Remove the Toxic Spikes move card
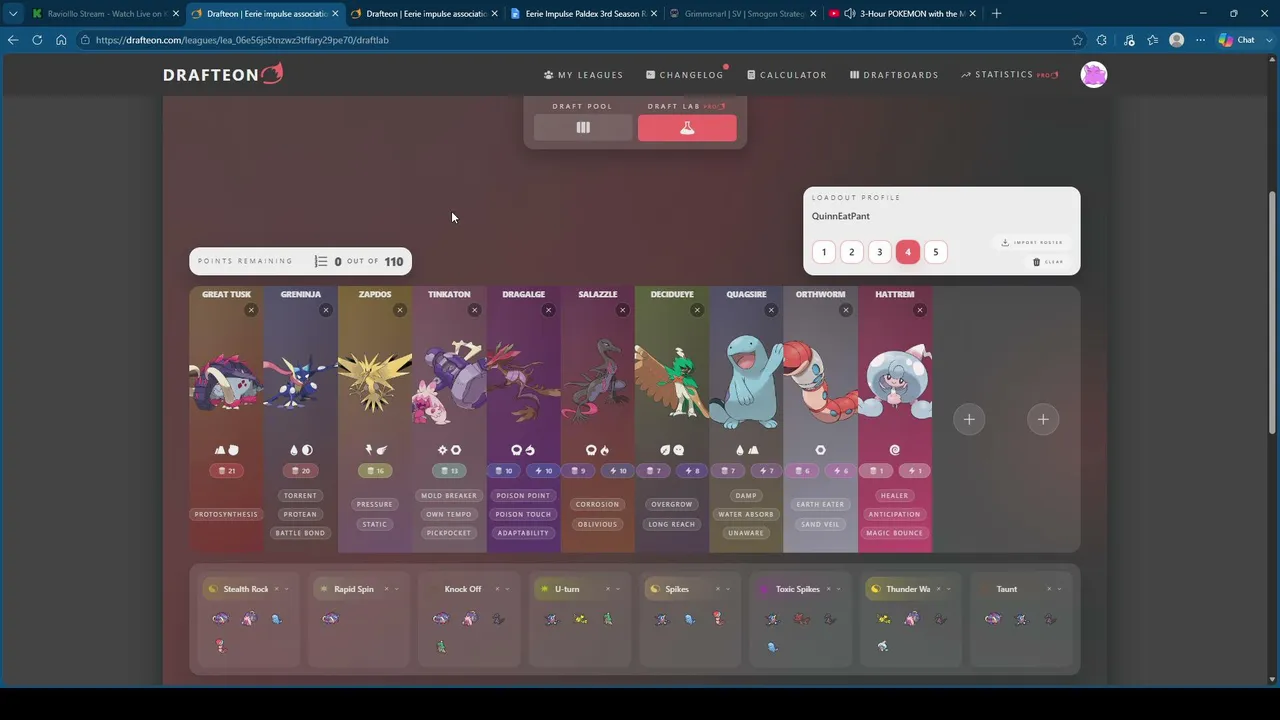The width and height of the screenshot is (1280, 720). click(x=828, y=589)
